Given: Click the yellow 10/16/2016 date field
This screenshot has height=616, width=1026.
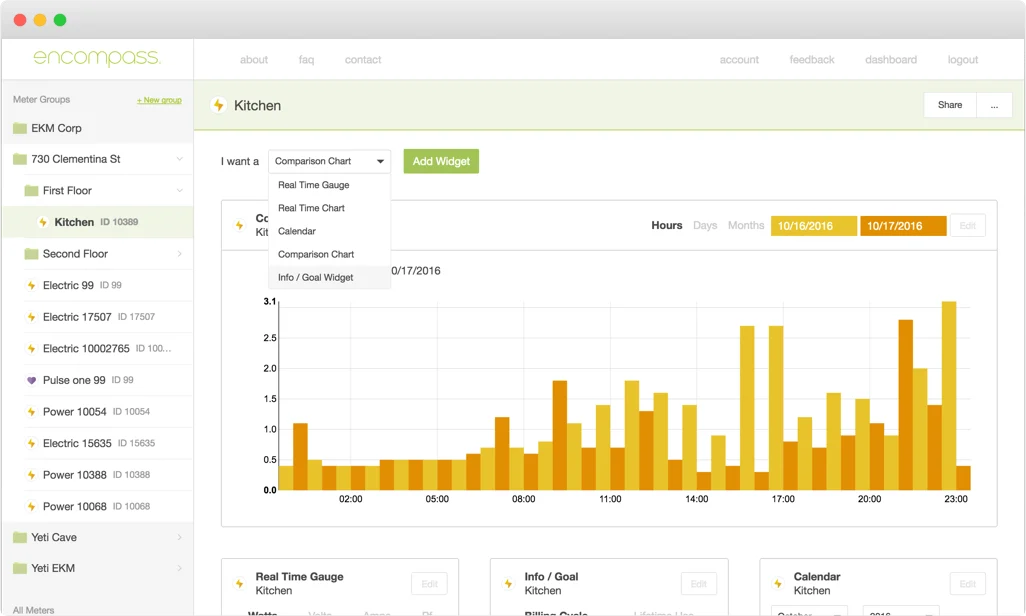Looking at the screenshot, I should [814, 226].
